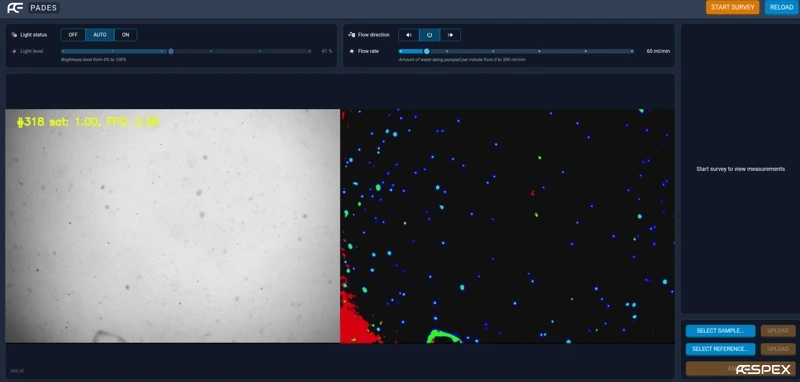
Task: Click the RELOAD button
Action: pyautogui.click(x=781, y=7)
